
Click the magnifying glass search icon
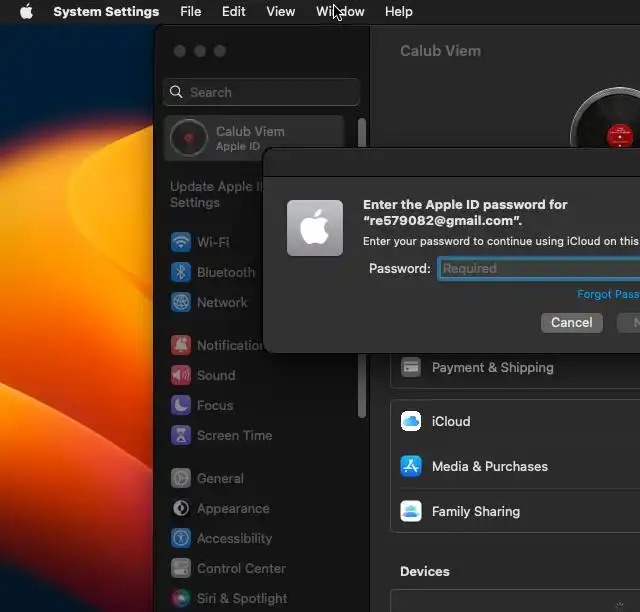pyautogui.click(x=176, y=92)
